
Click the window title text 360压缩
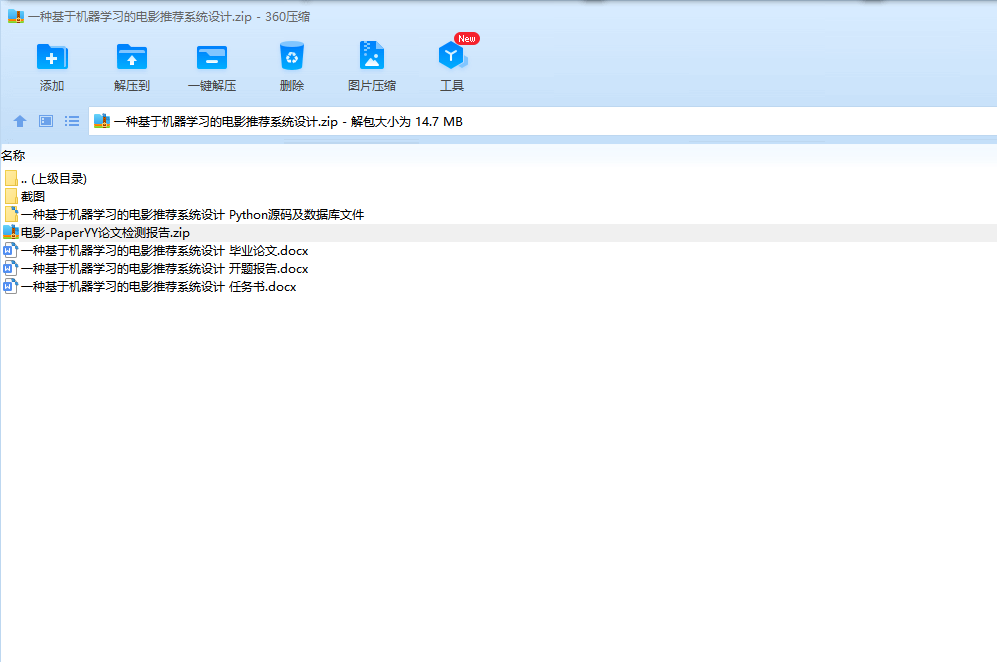pos(287,17)
